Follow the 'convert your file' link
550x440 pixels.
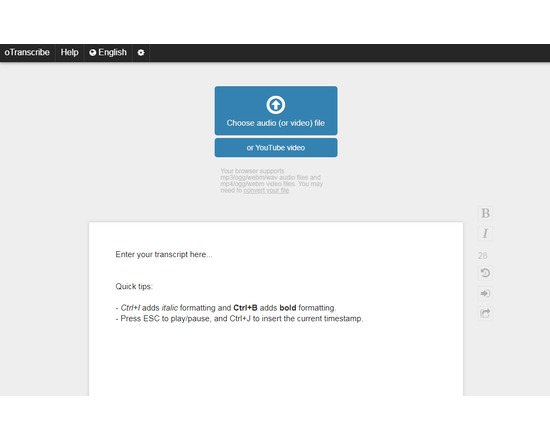(266, 190)
